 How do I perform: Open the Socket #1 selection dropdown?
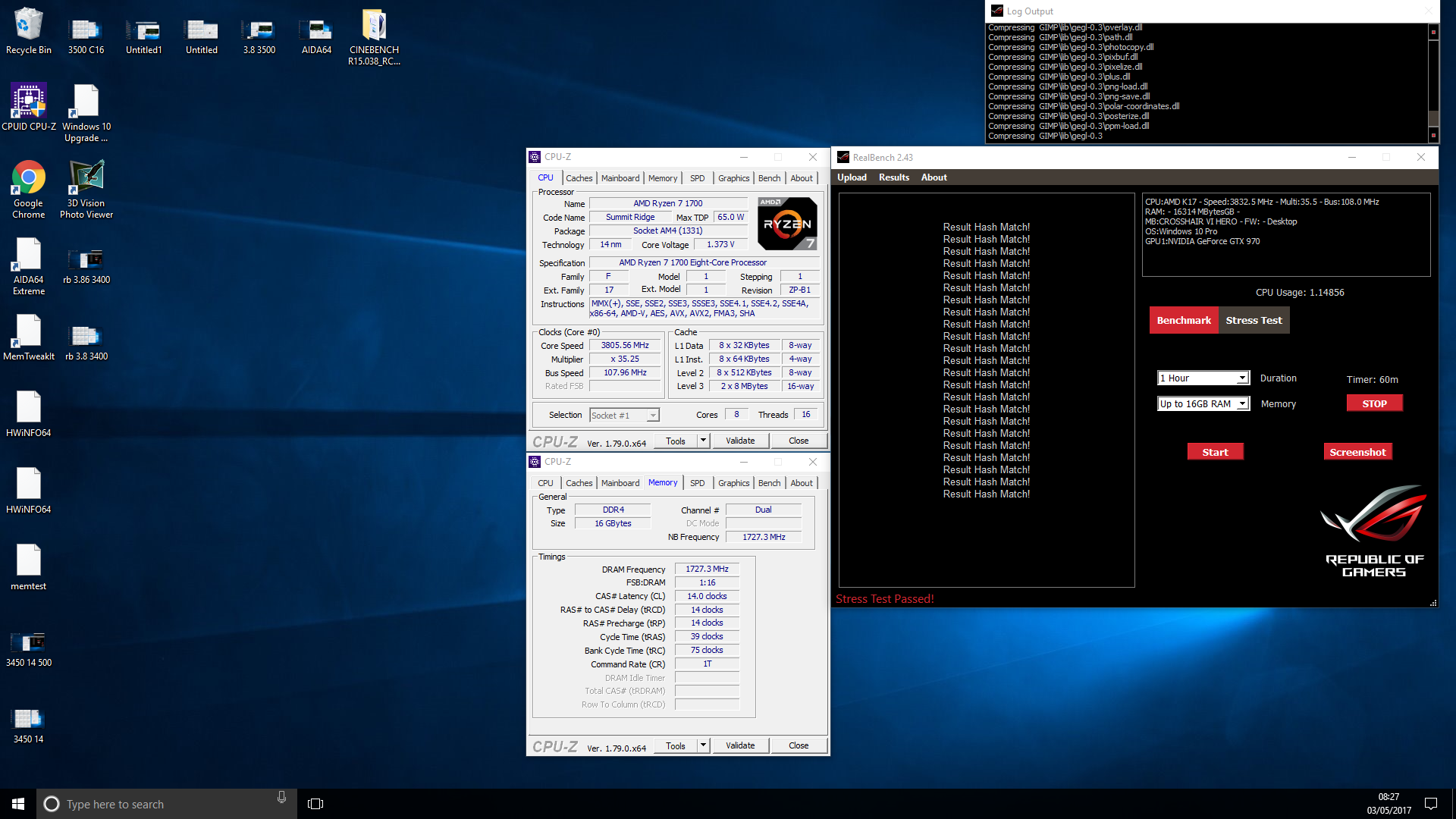click(624, 415)
